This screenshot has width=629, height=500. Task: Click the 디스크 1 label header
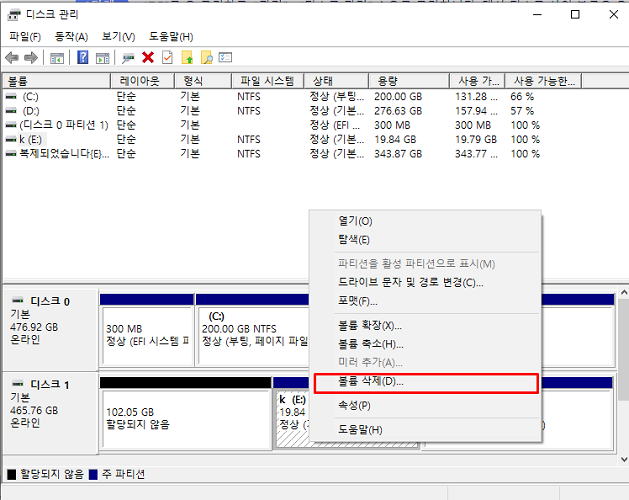pyautogui.click(x=50, y=384)
